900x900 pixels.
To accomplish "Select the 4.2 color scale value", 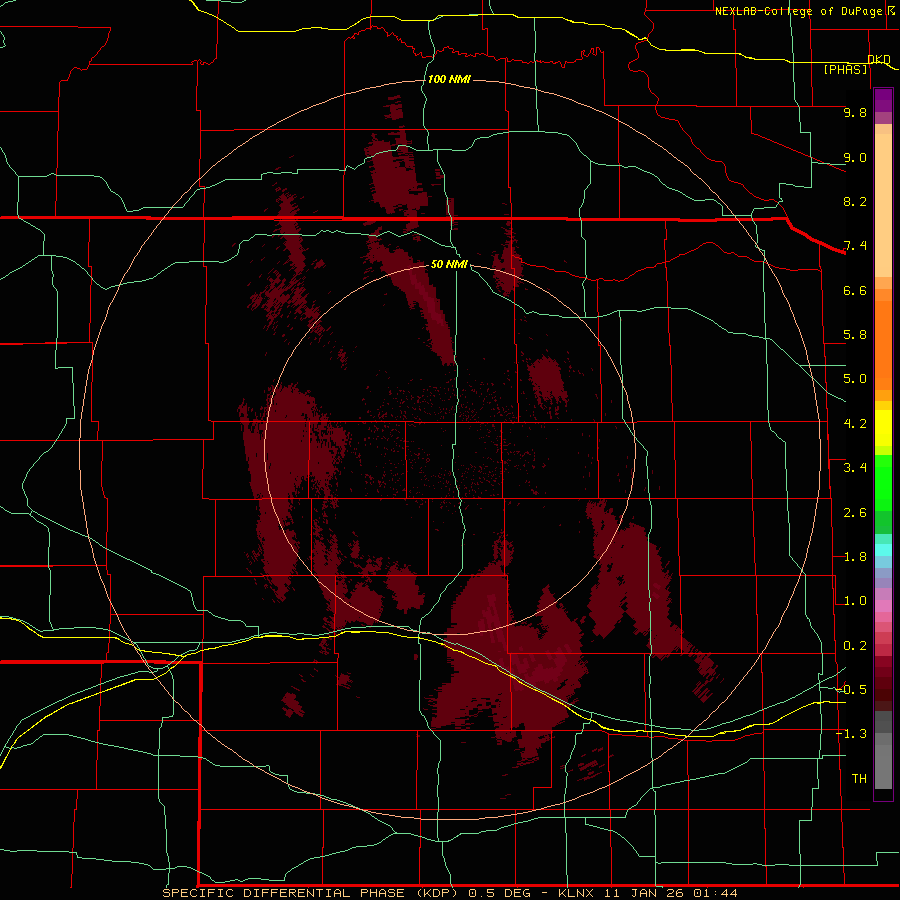I will tap(855, 424).
